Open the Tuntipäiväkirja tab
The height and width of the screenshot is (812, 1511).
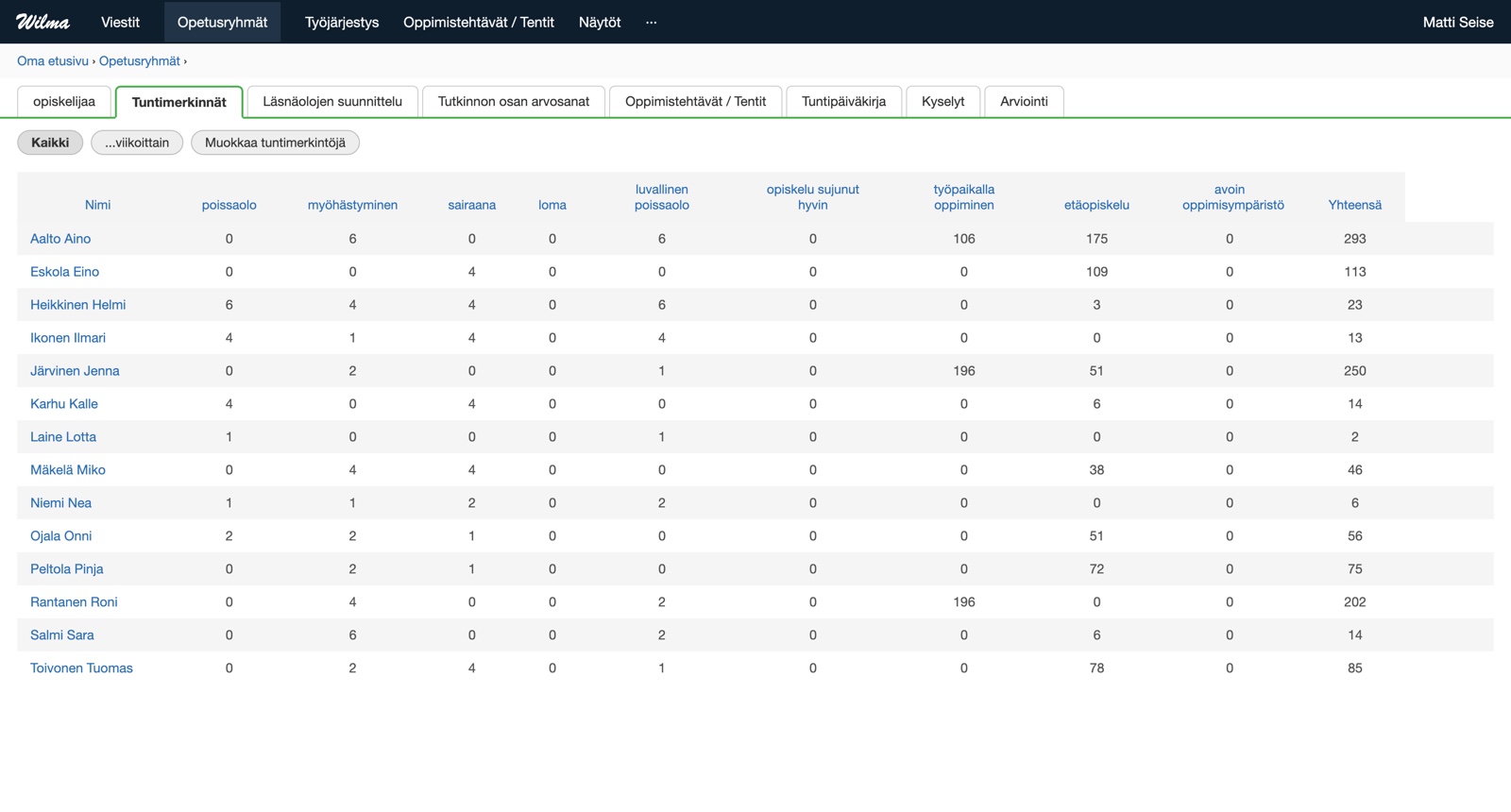(844, 101)
